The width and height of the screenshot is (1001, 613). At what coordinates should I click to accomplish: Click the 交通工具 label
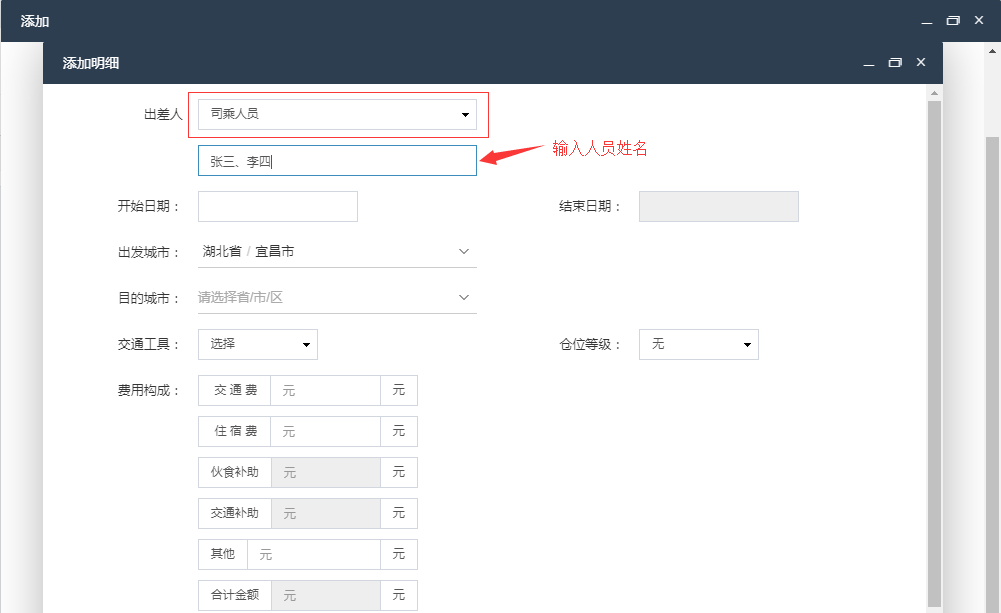pos(148,344)
